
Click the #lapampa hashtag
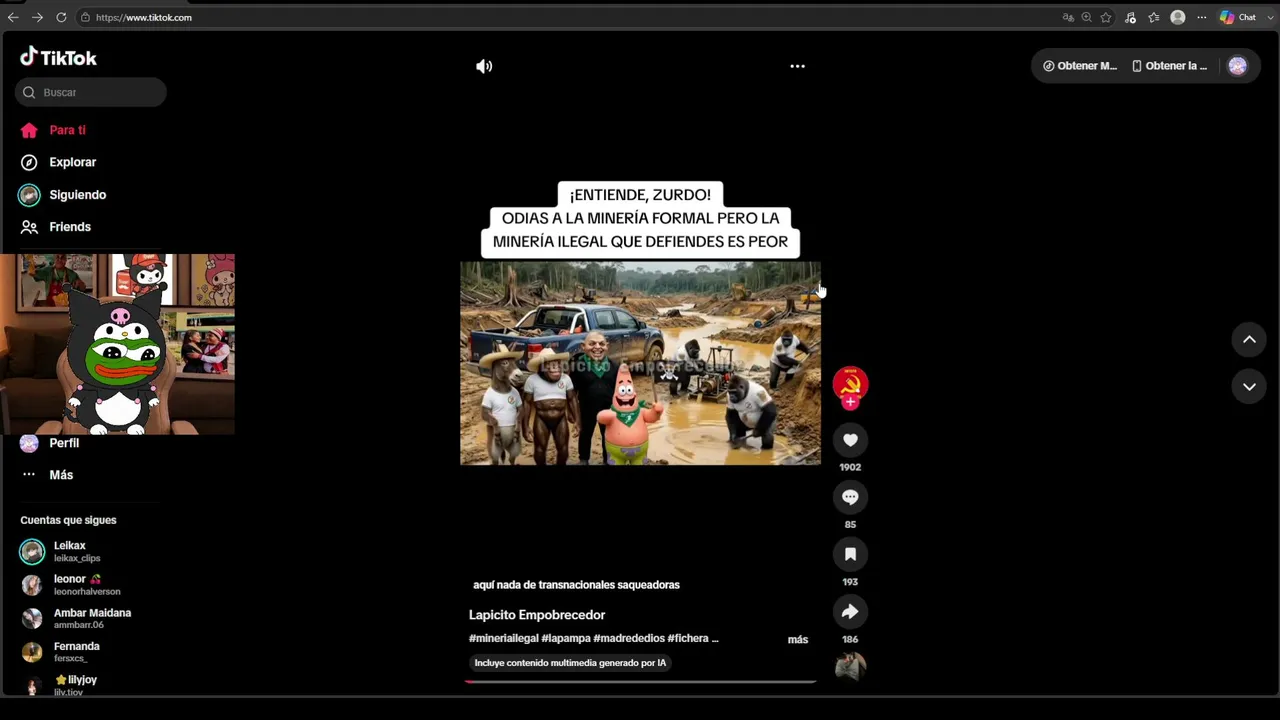(x=566, y=639)
